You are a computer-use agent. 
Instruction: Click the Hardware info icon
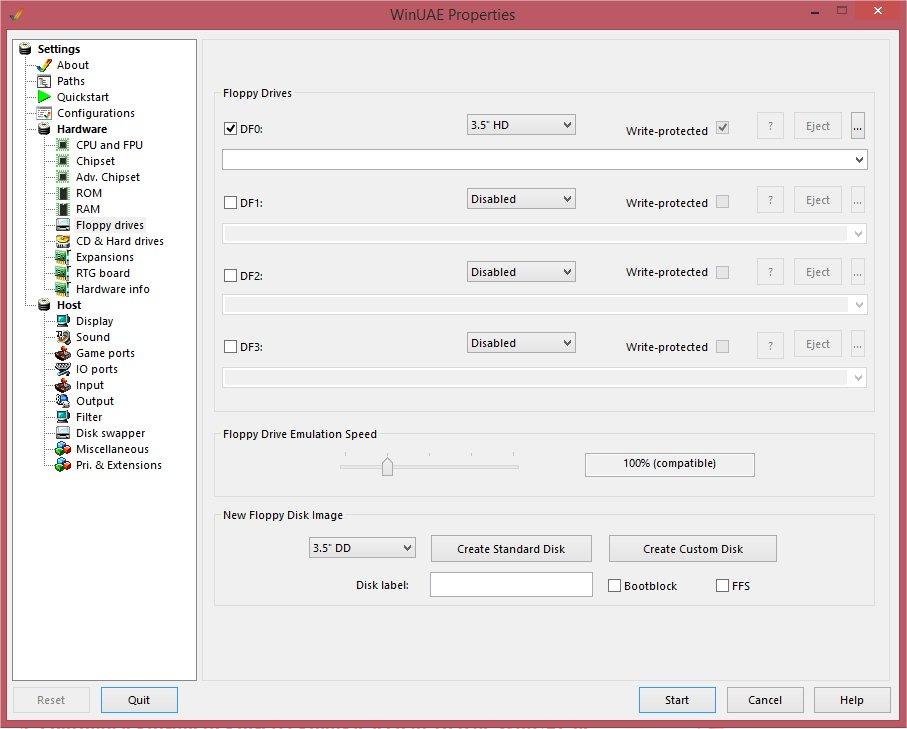(62, 289)
